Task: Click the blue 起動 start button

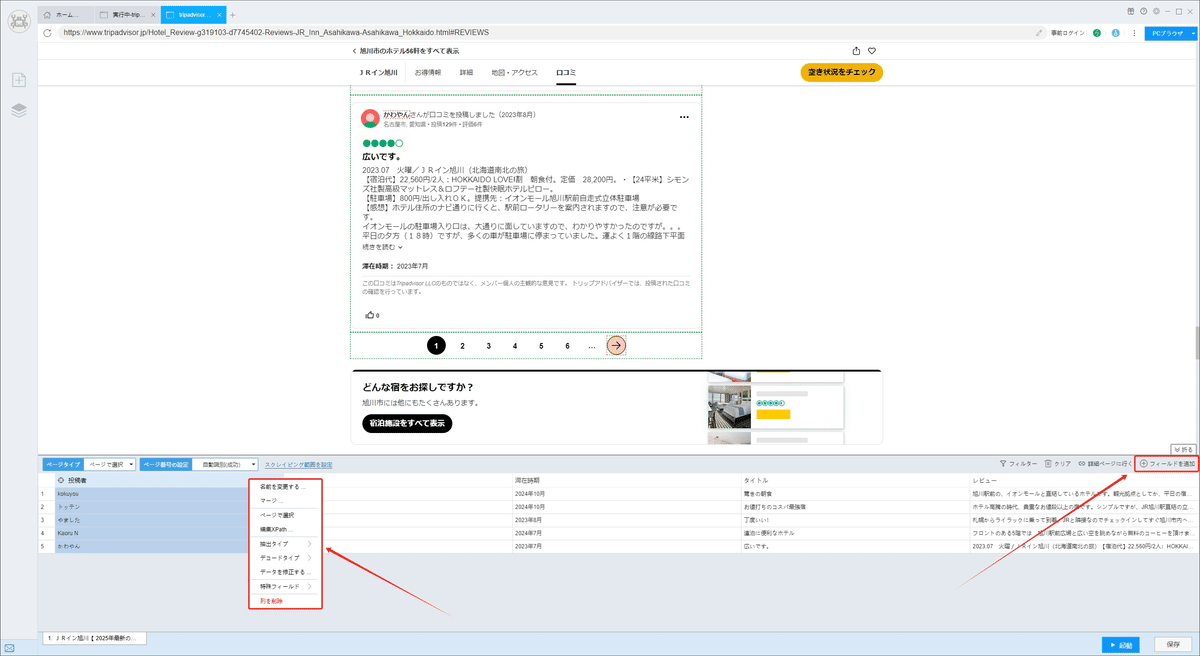Action: (1123, 644)
